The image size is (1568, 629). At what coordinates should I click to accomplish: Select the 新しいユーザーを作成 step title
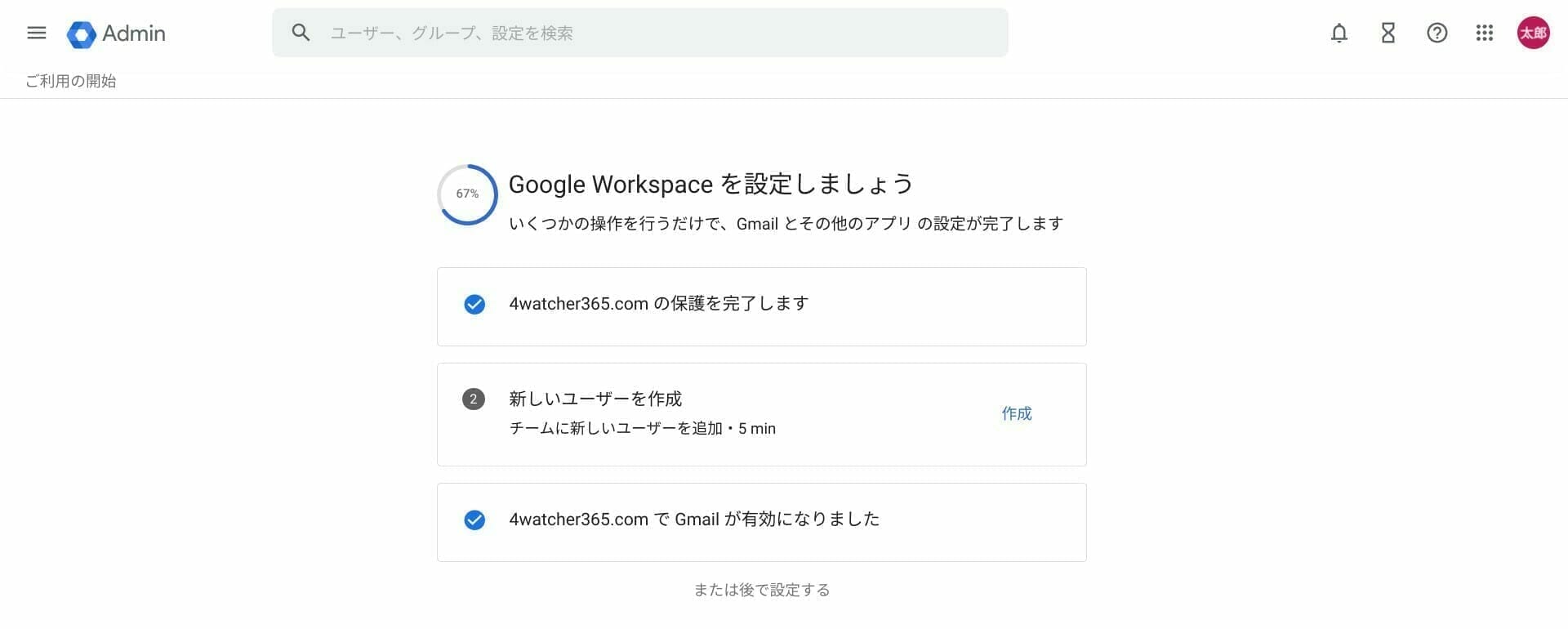click(x=595, y=399)
